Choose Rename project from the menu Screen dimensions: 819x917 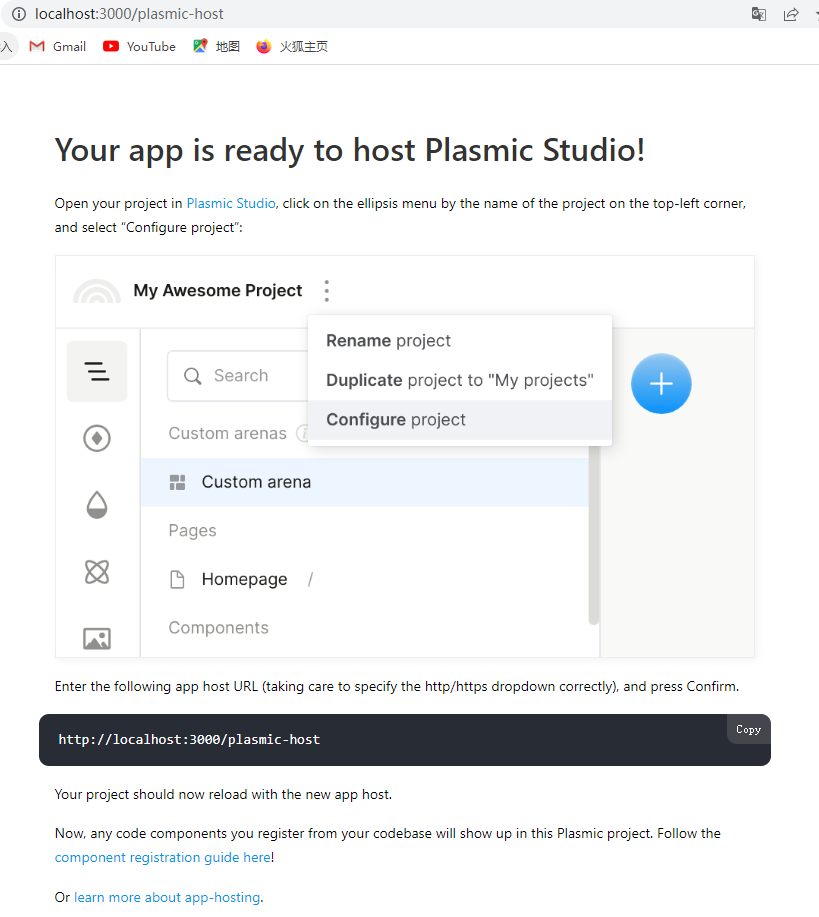click(x=388, y=341)
